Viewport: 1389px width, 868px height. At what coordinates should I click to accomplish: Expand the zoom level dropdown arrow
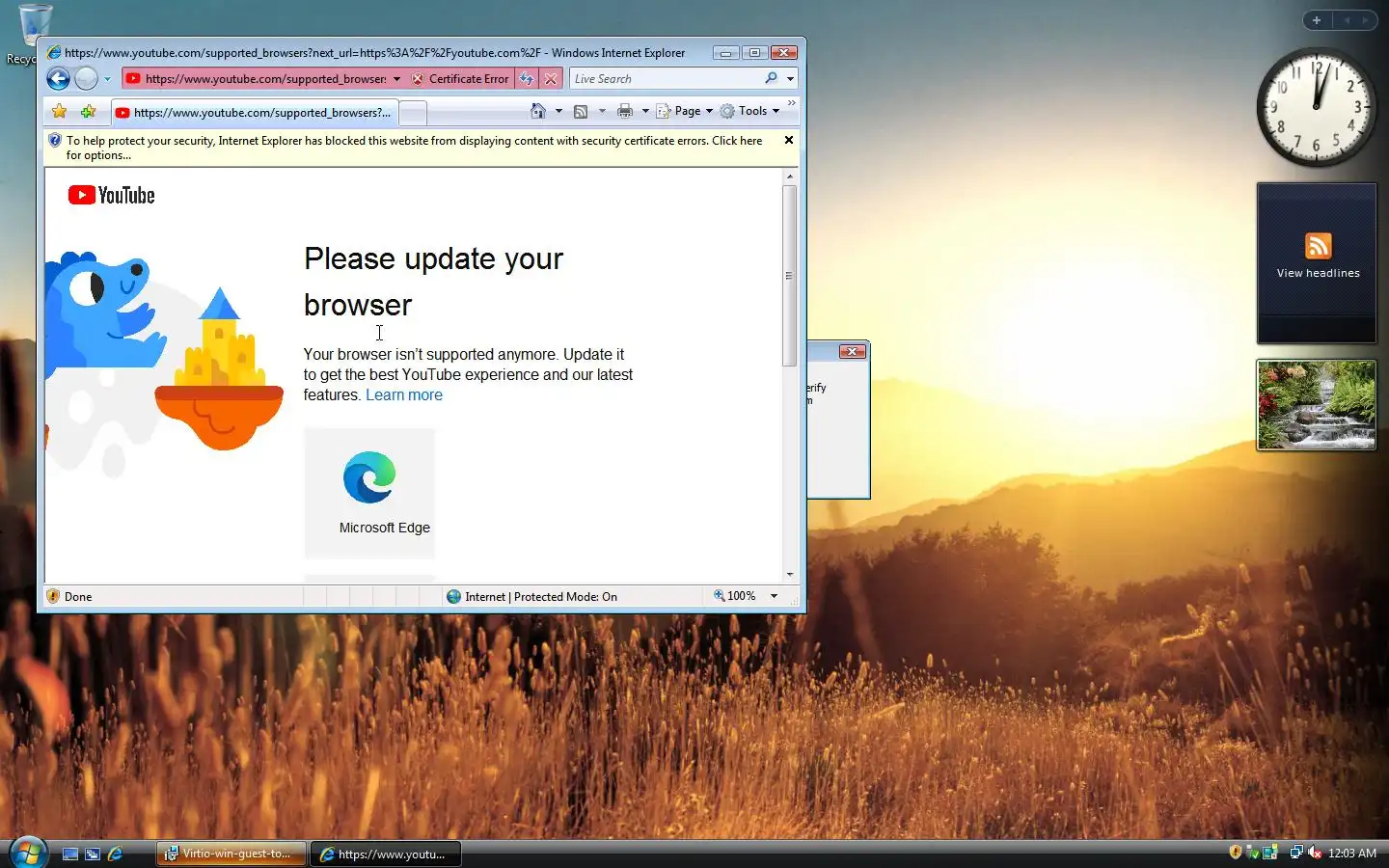point(774,596)
